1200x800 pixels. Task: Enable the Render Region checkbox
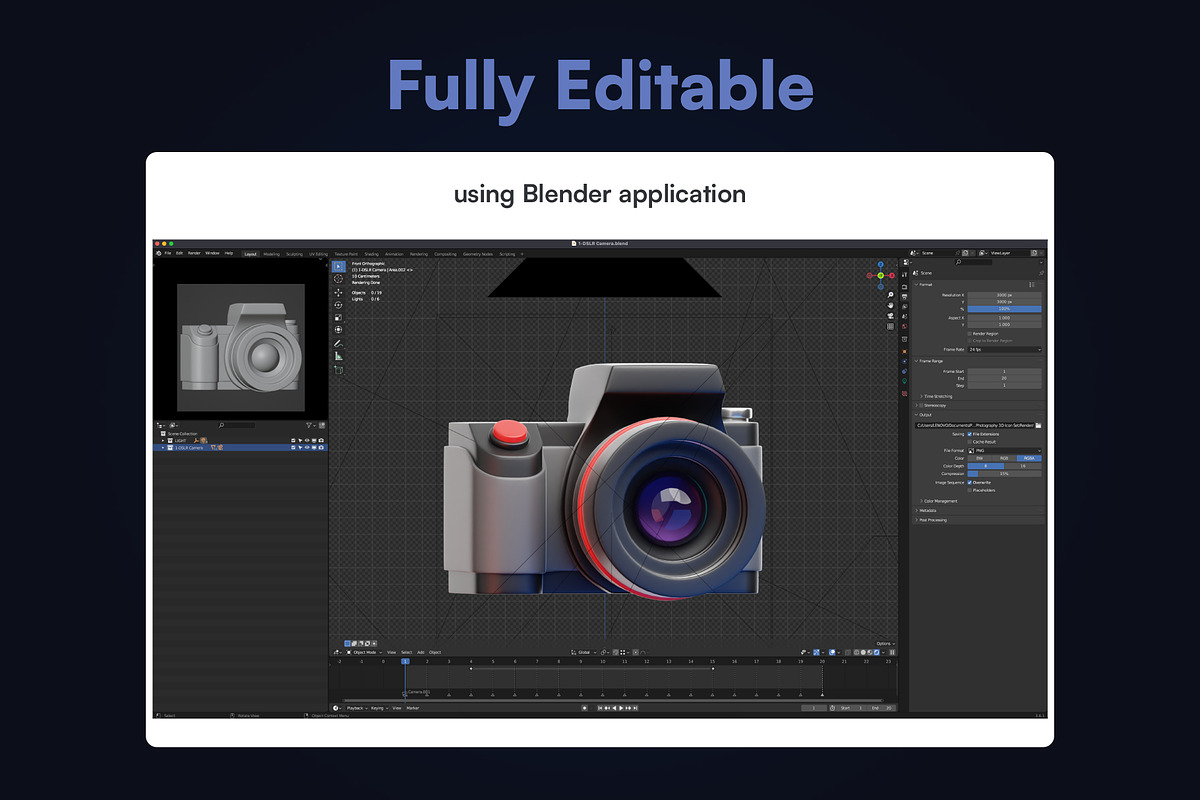coord(970,334)
